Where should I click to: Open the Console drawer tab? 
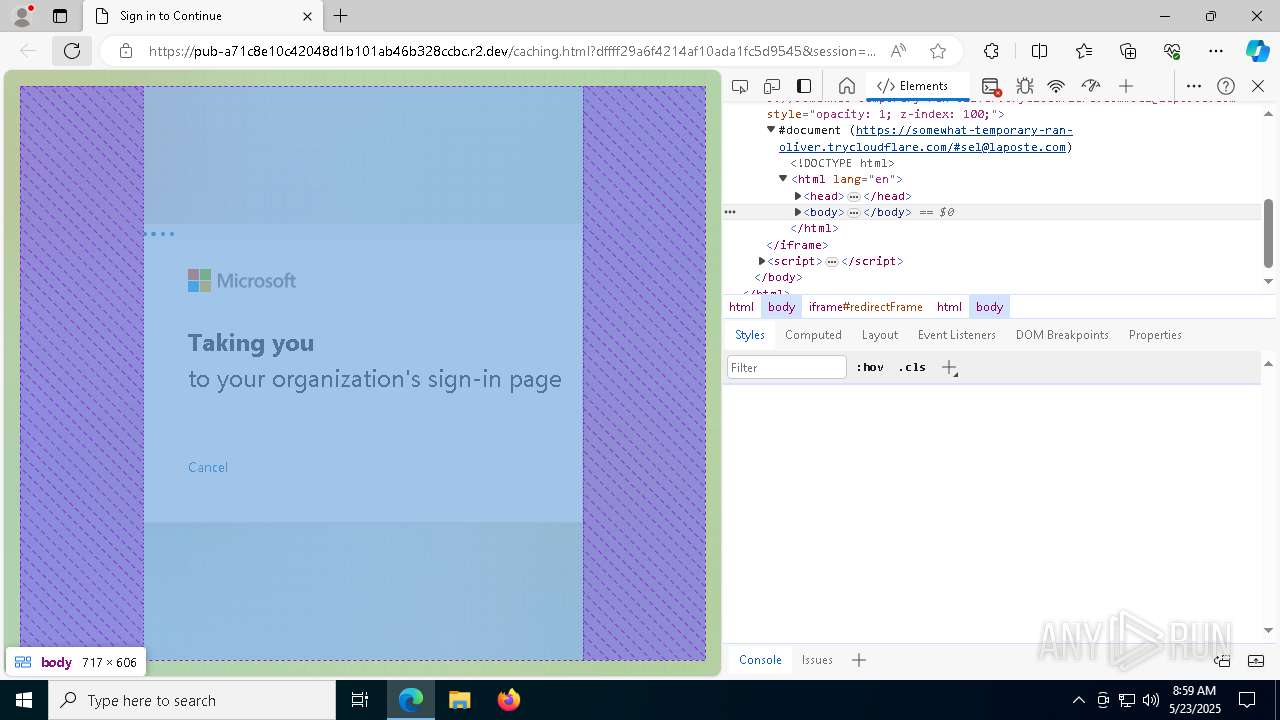(x=760, y=660)
